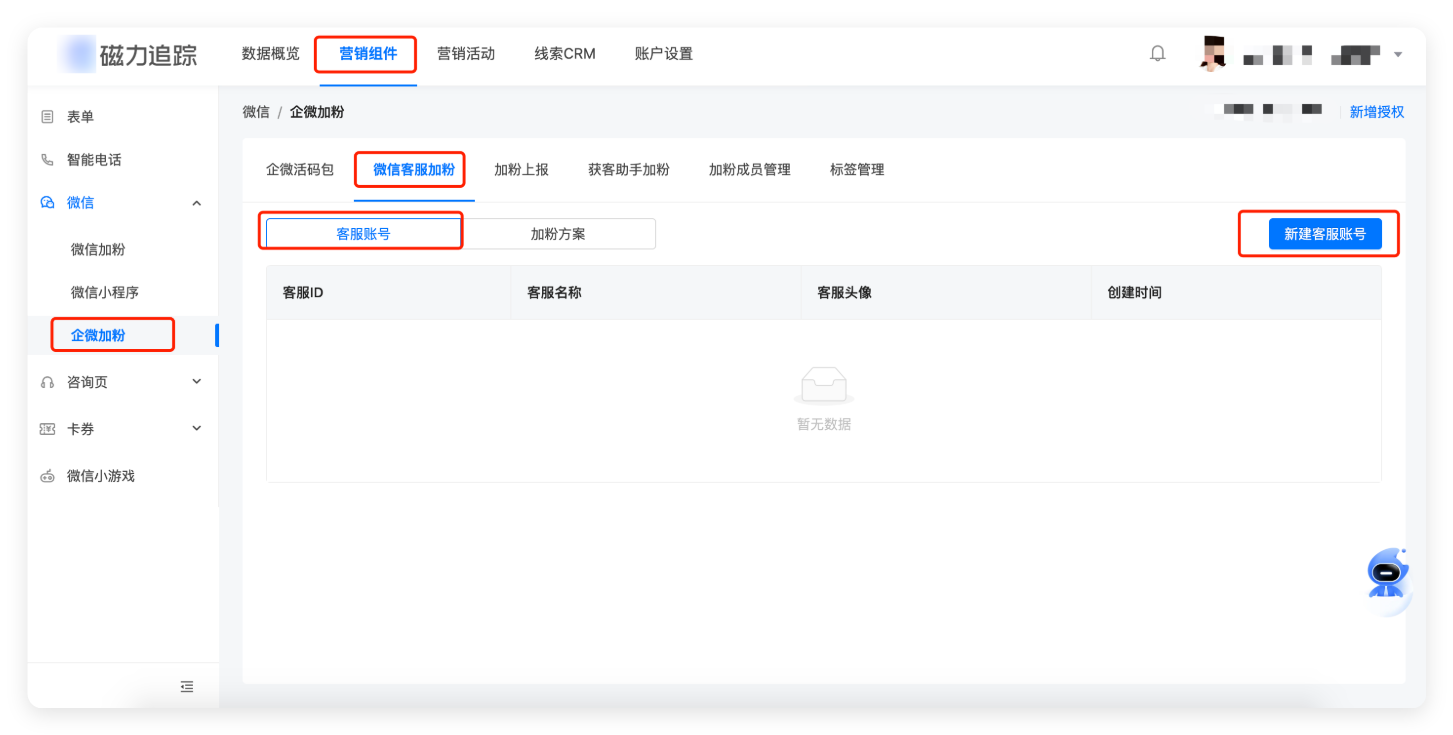This screenshot has height=735, width=1453.
Task: Switch to the 标签管理 tab
Action: [x=857, y=170]
